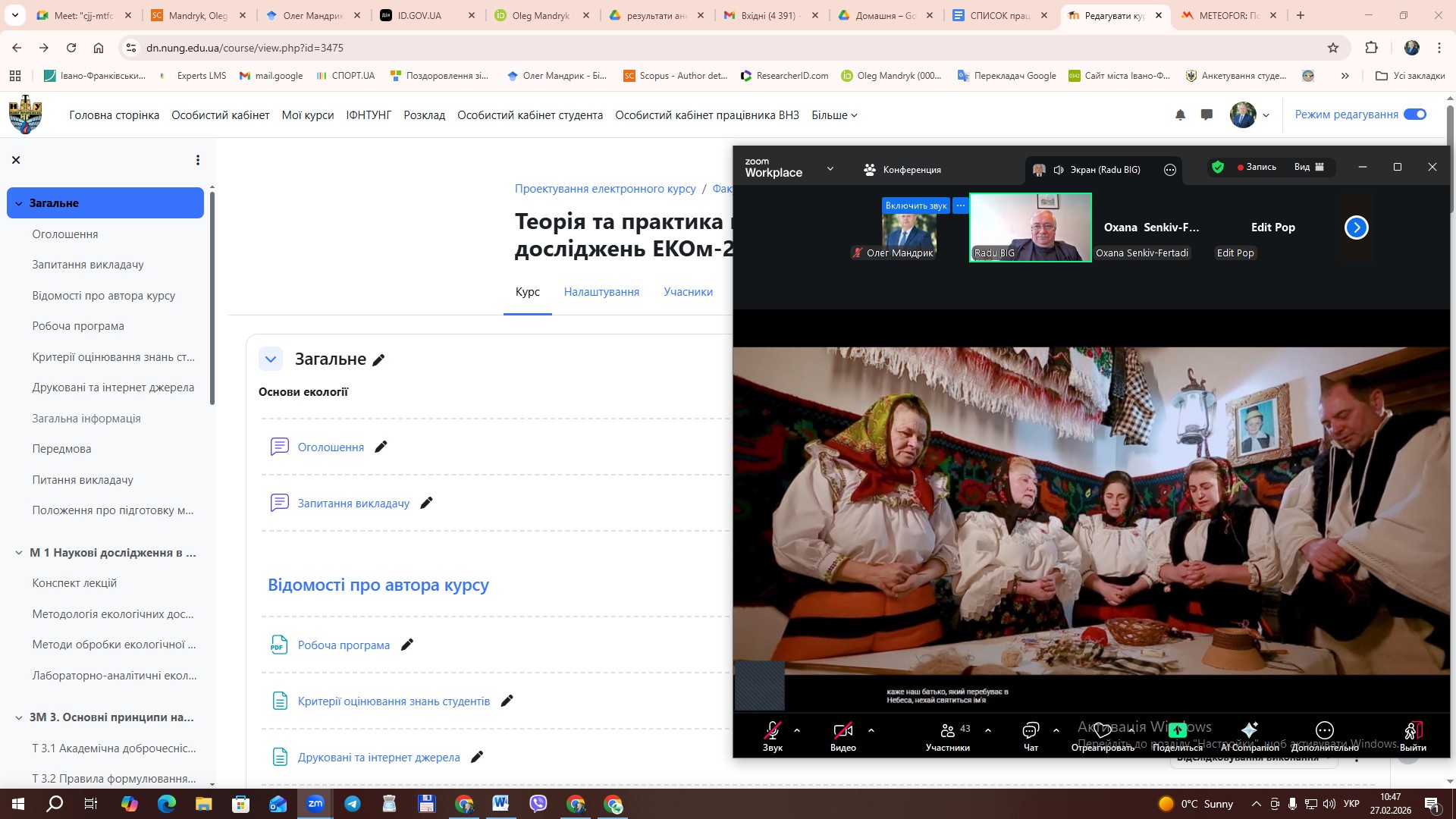1456x819 pixels.
Task: Click the green shield security icon
Action: click(1218, 167)
